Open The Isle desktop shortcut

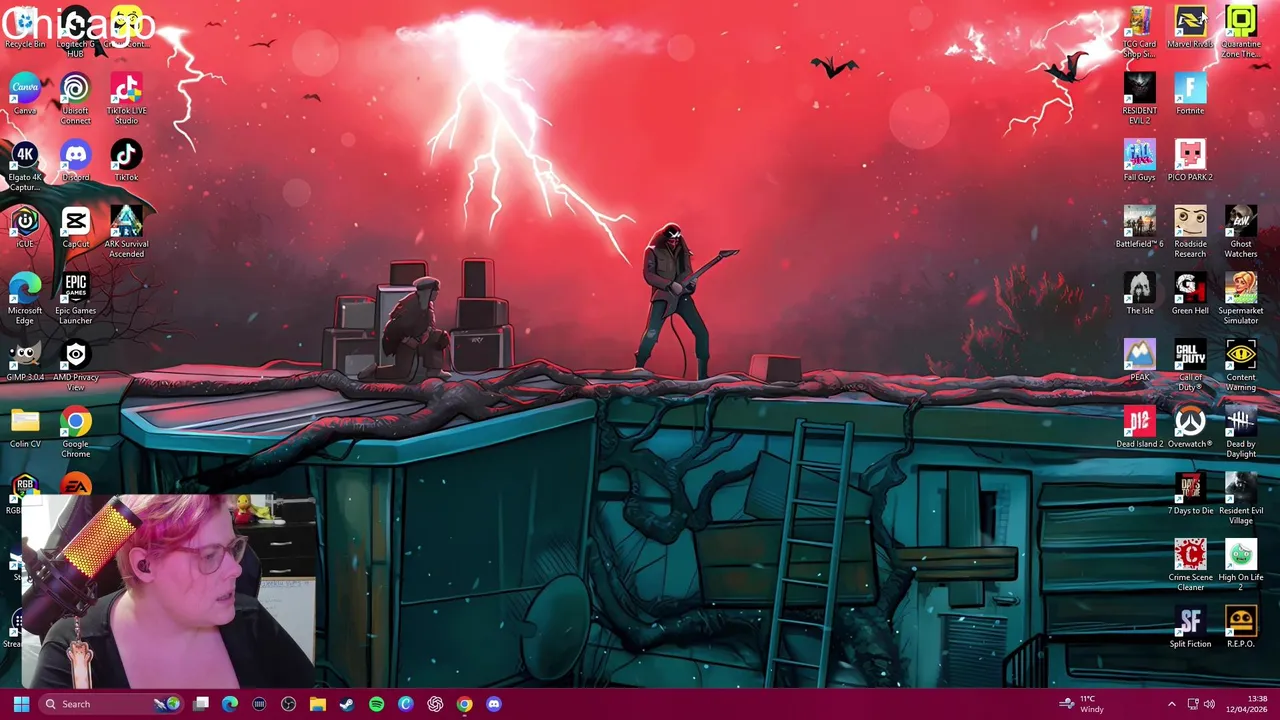pyautogui.click(x=1139, y=294)
